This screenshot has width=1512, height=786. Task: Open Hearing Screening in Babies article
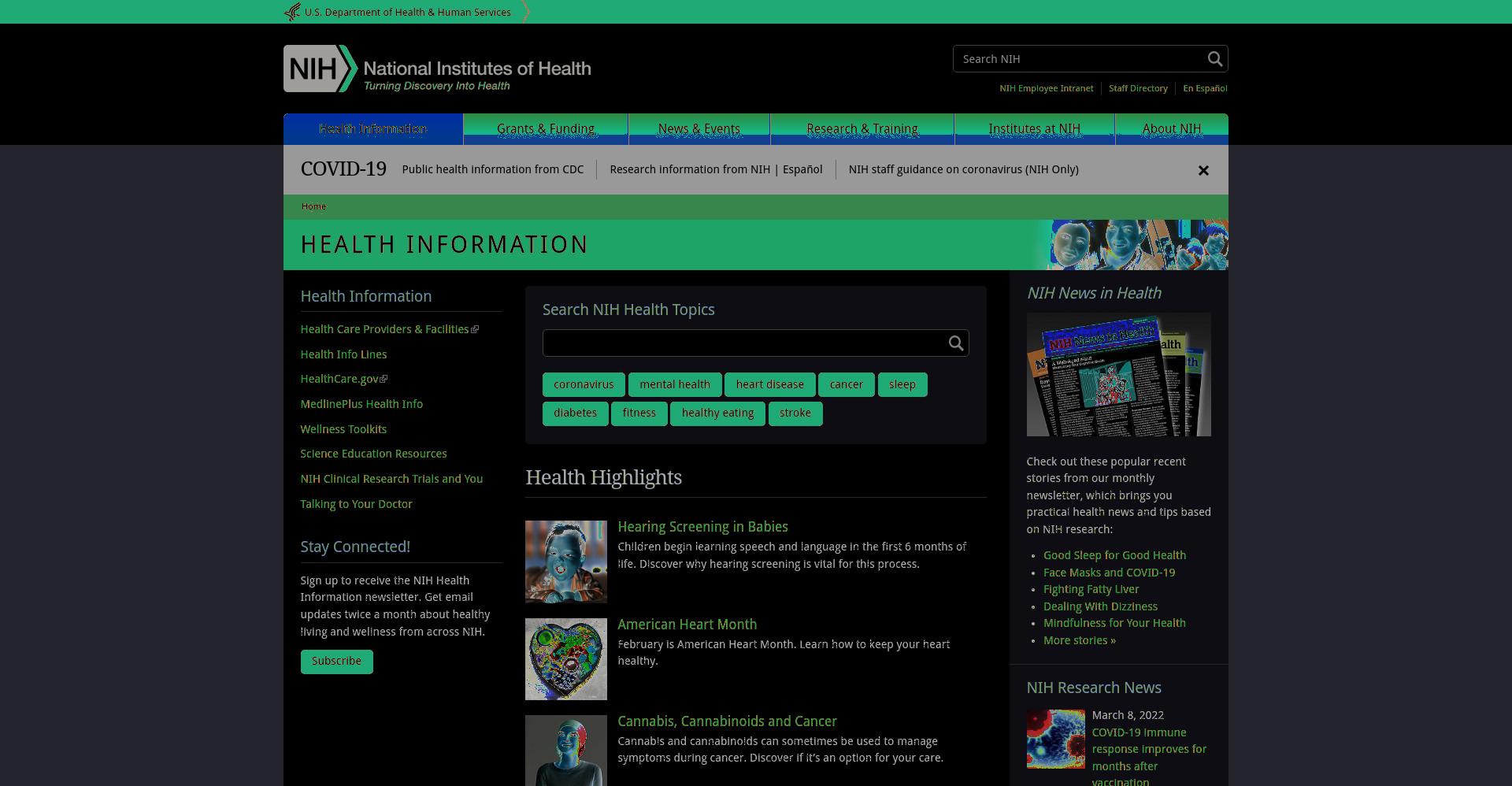tap(702, 527)
